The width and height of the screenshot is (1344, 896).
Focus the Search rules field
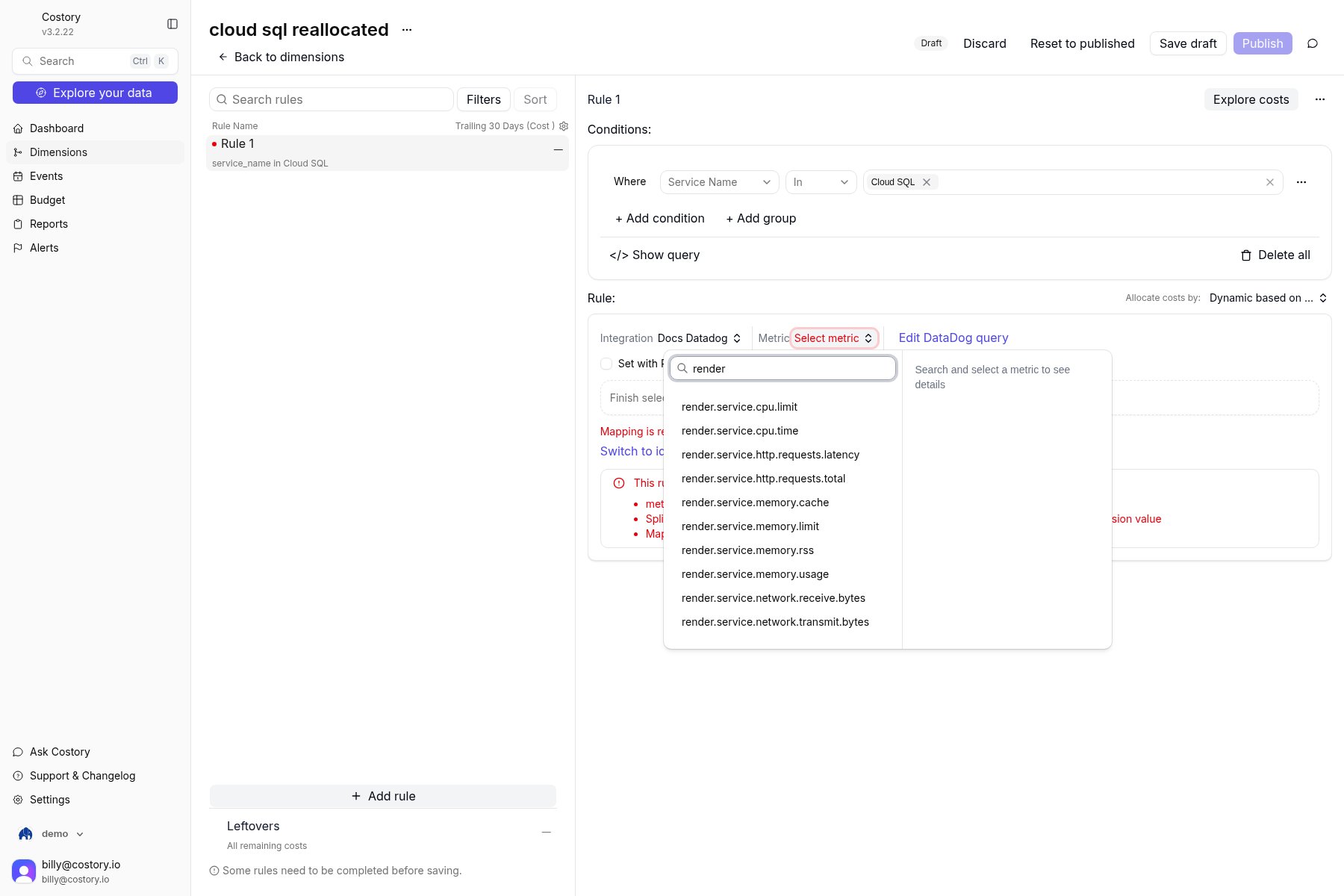click(332, 99)
